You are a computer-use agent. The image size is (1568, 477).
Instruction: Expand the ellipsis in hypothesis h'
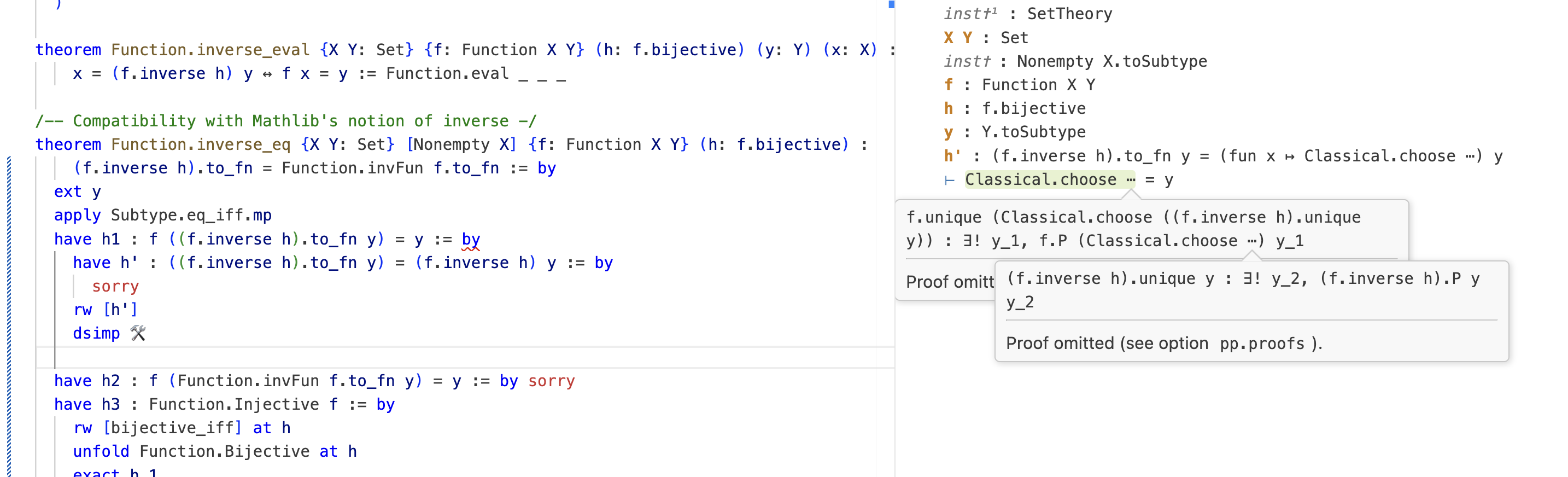click(x=1470, y=156)
